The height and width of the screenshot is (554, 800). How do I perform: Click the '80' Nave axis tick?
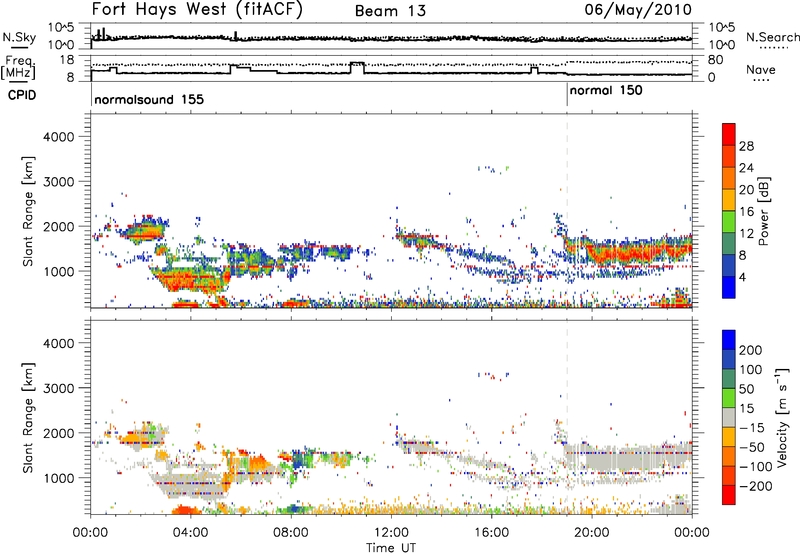click(x=716, y=60)
